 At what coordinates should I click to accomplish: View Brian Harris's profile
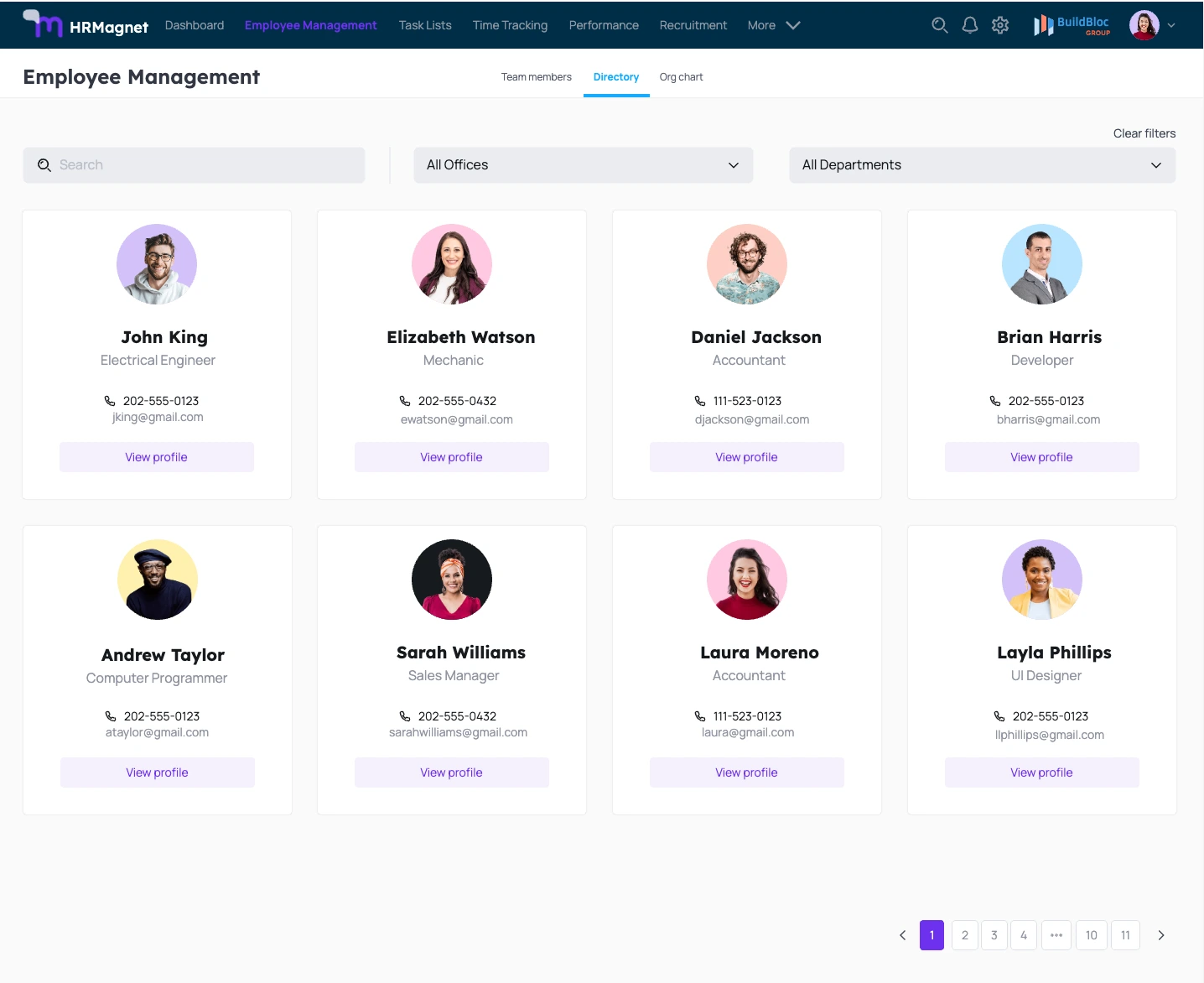tap(1042, 457)
